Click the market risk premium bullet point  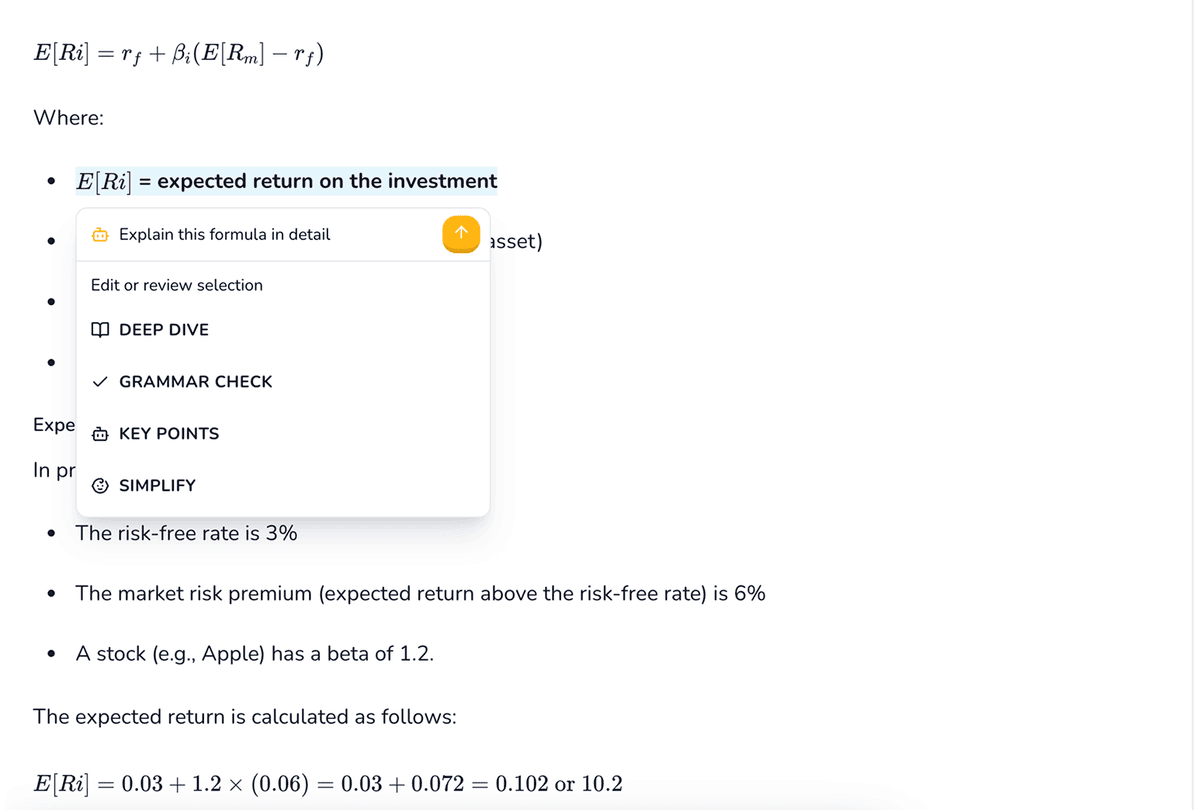coord(420,593)
